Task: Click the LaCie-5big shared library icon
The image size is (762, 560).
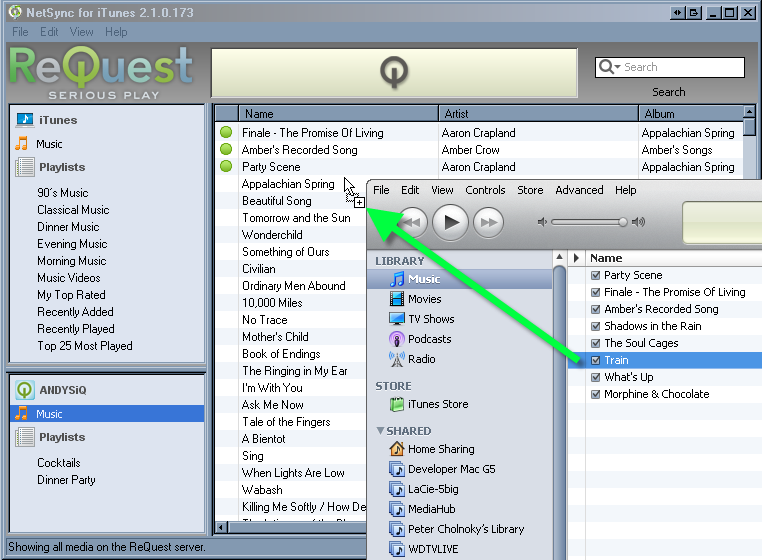Action: coord(397,489)
